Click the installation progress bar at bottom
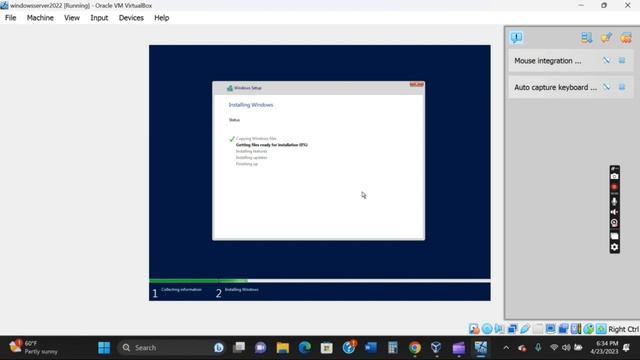This screenshot has height=360, width=640. tap(320, 281)
